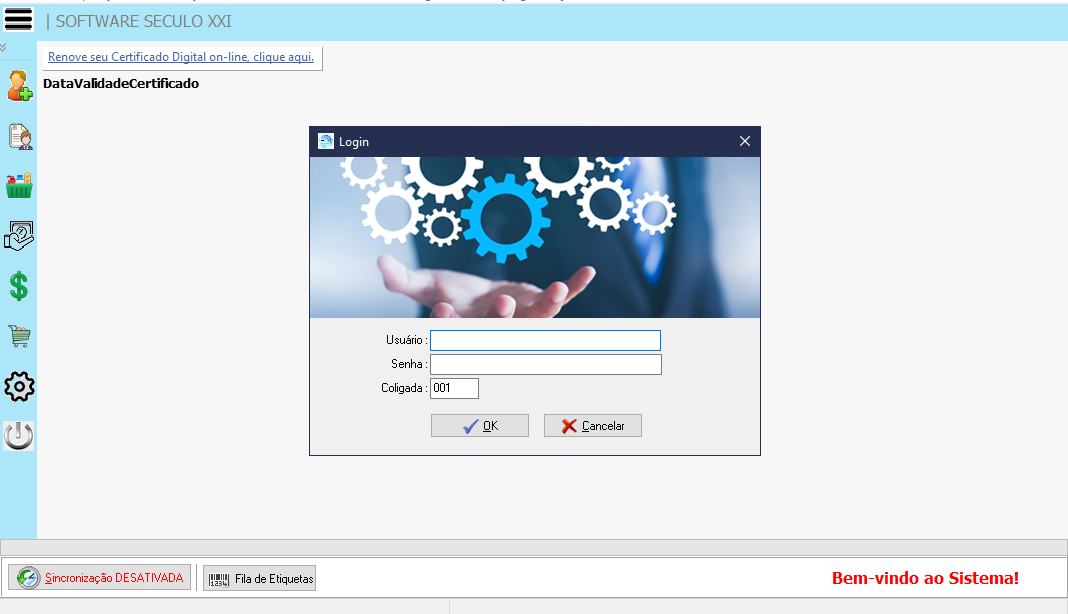Click the Login dialog title icon

pyautogui.click(x=325, y=142)
